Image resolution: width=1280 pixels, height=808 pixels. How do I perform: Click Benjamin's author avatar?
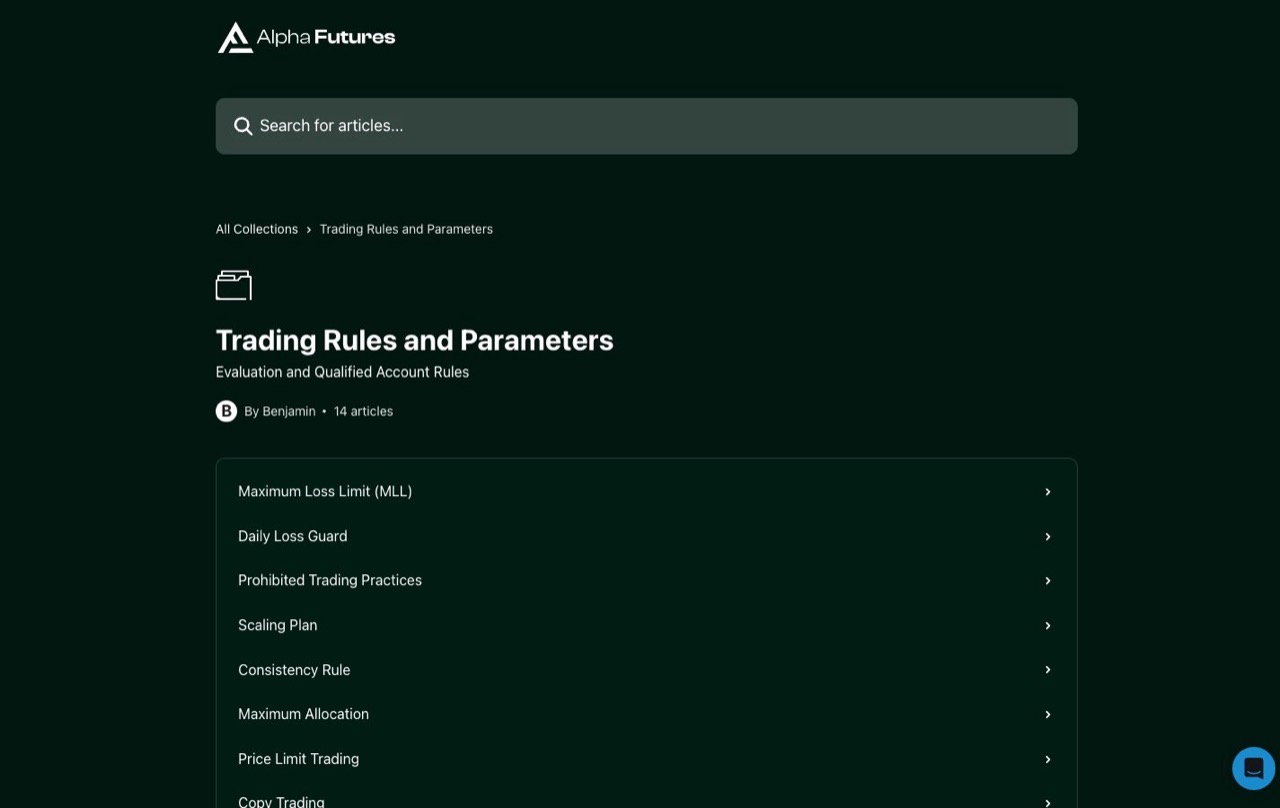coord(227,411)
